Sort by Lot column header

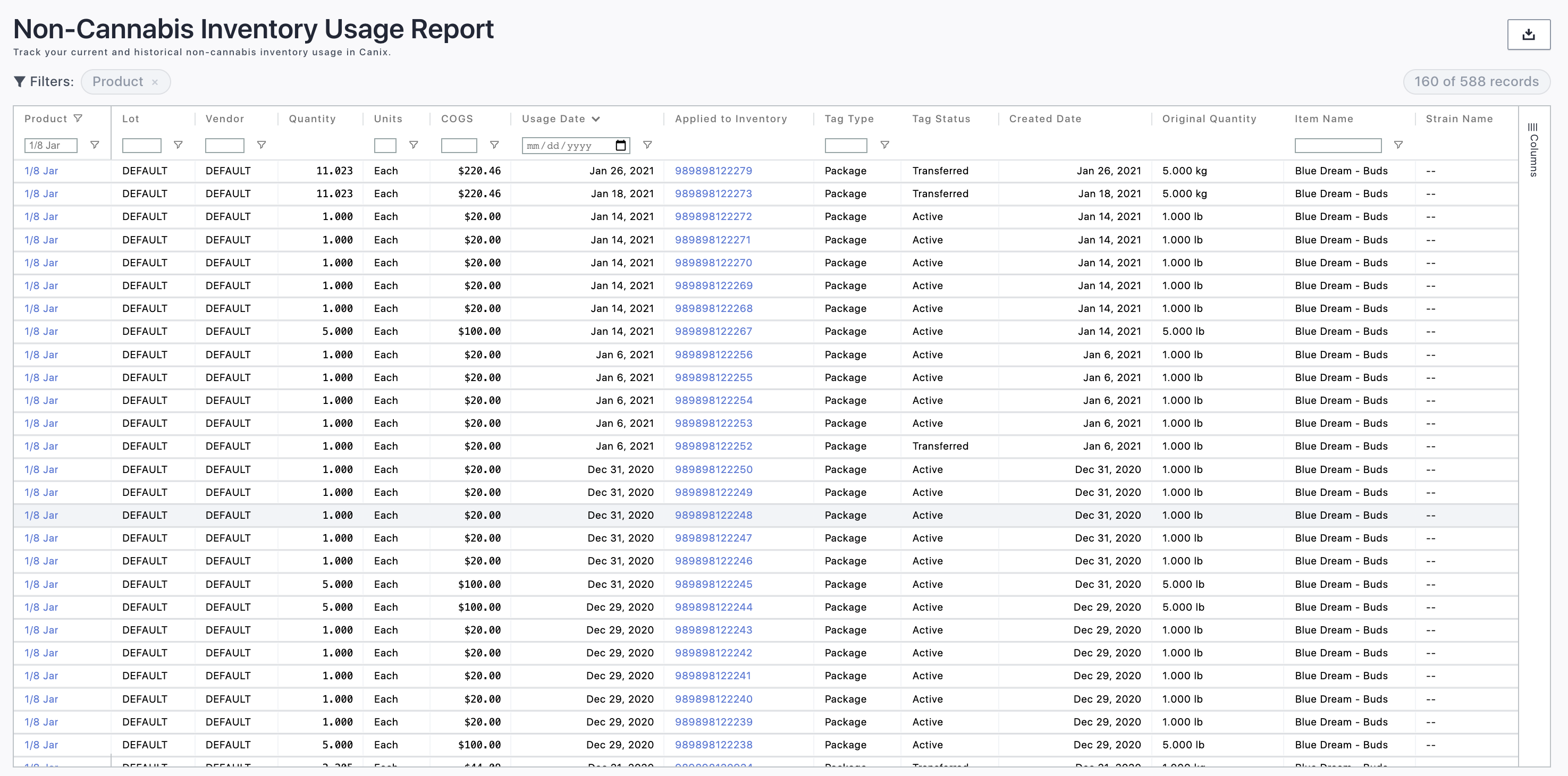pyautogui.click(x=131, y=119)
